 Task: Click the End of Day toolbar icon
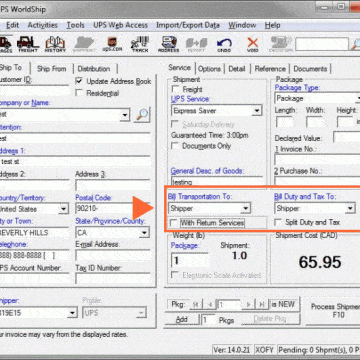coord(282,44)
